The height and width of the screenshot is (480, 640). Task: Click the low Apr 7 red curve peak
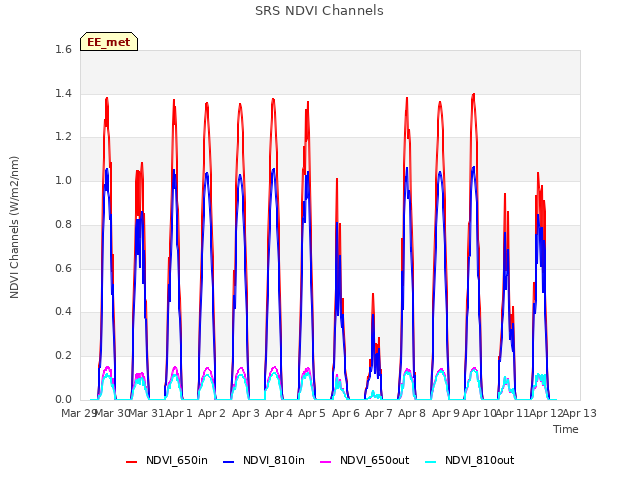373,295
